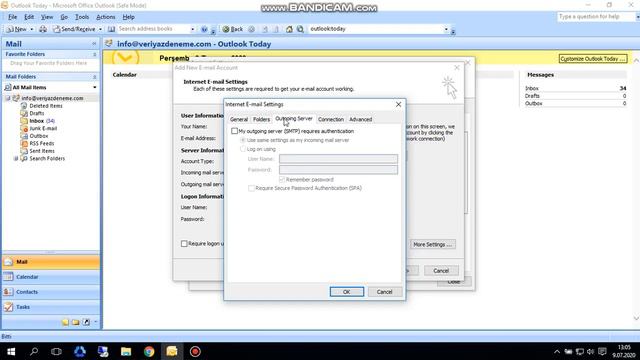Click the Password field in Outgoing Server

click(338, 170)
